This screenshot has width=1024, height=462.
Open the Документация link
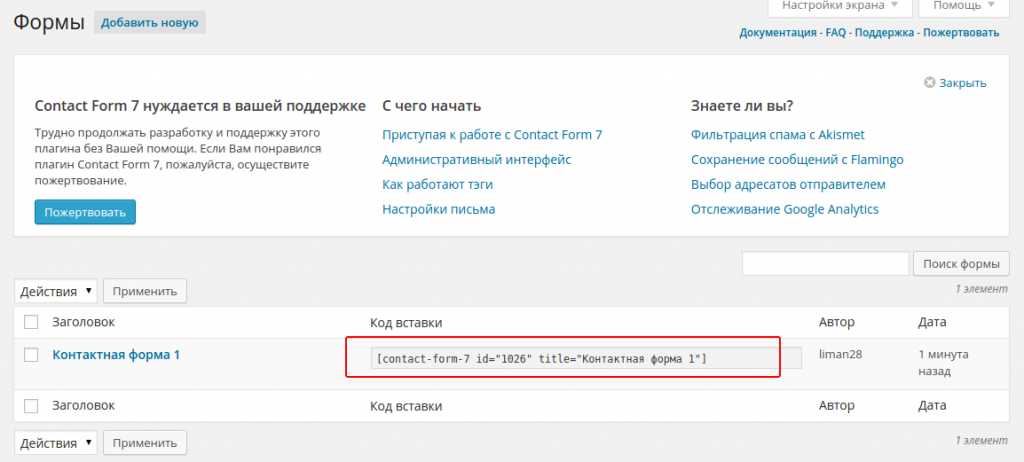(x=777, y=33)
